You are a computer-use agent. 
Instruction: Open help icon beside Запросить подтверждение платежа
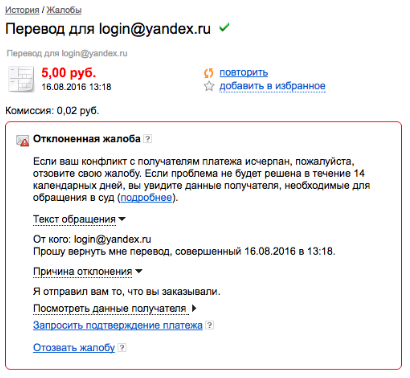pos(209,325)
